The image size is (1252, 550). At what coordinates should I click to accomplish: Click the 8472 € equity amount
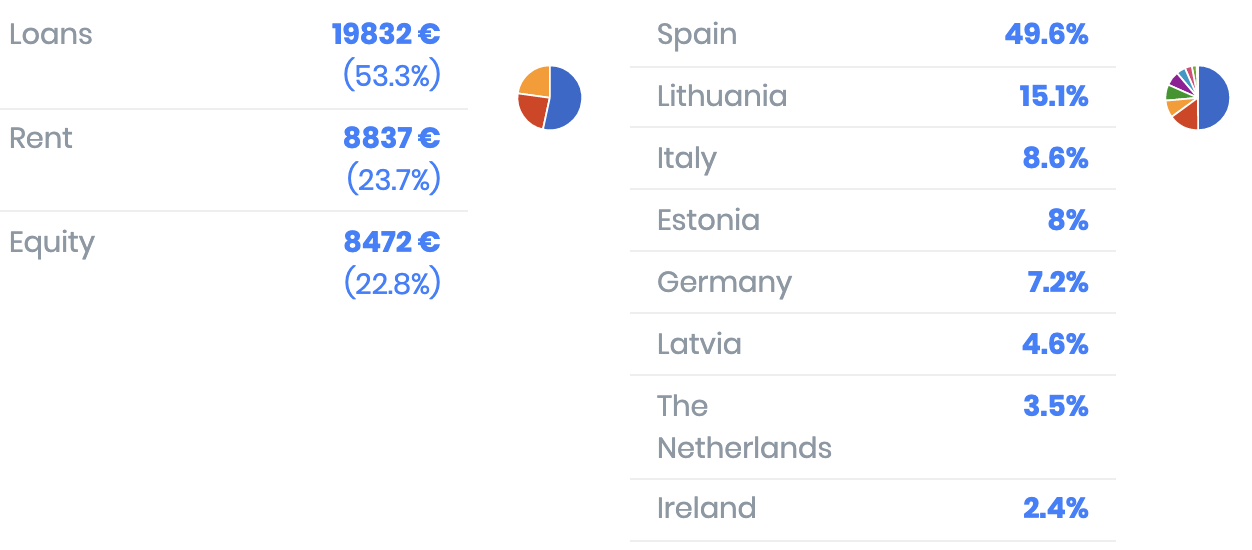tap(392, 242)
